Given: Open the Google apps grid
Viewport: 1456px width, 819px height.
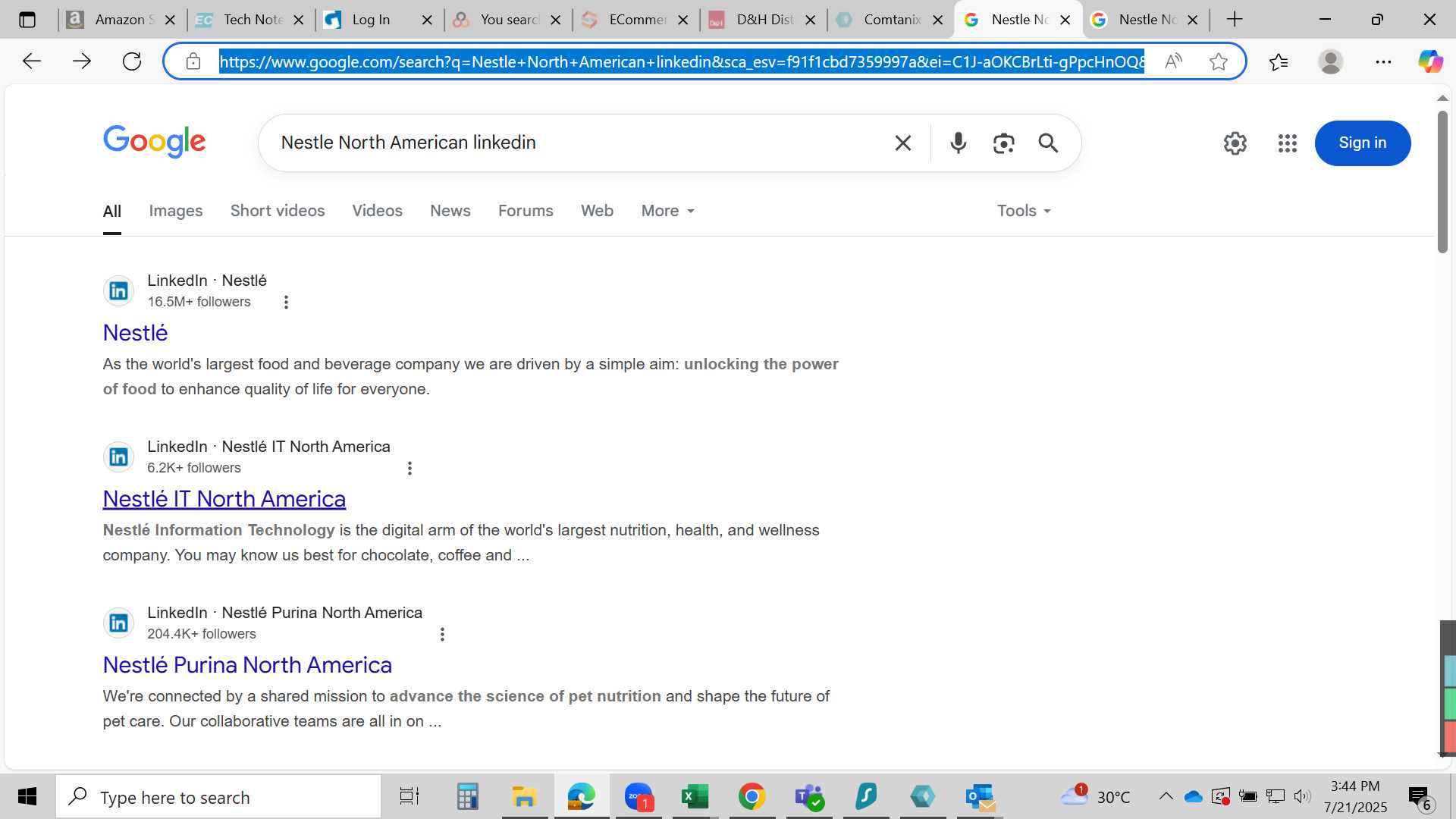Looking at the screenshot, I should (1288, 143).
